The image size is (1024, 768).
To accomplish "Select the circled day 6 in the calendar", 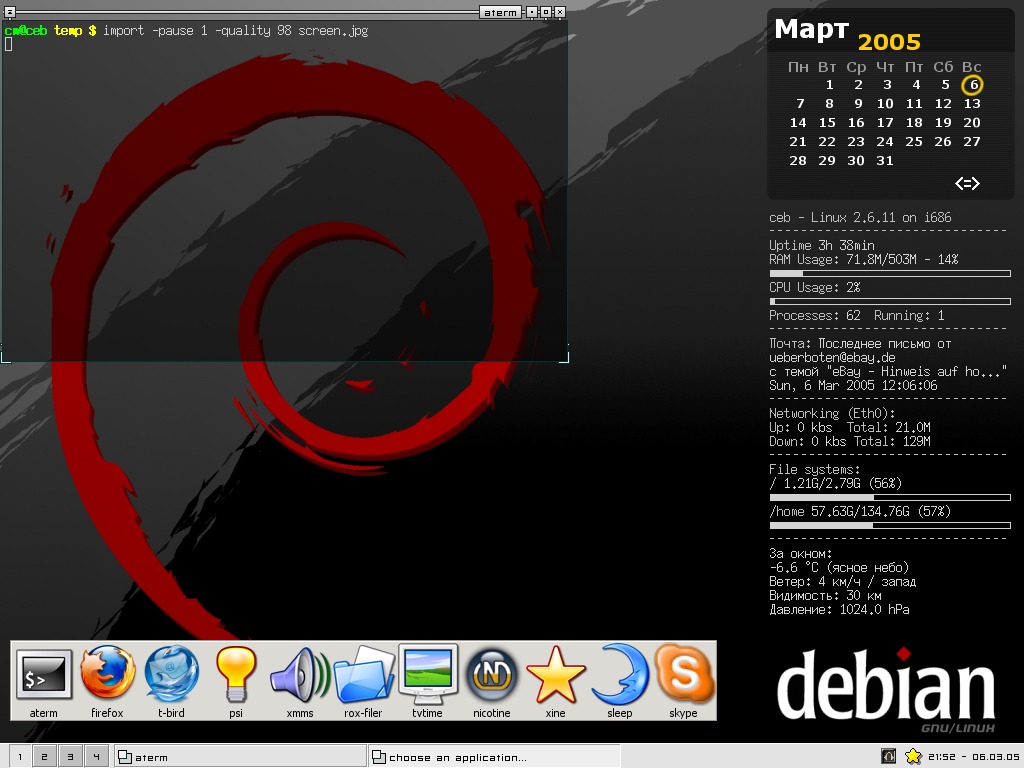I will pyautogui.click(x=972, y=85).
